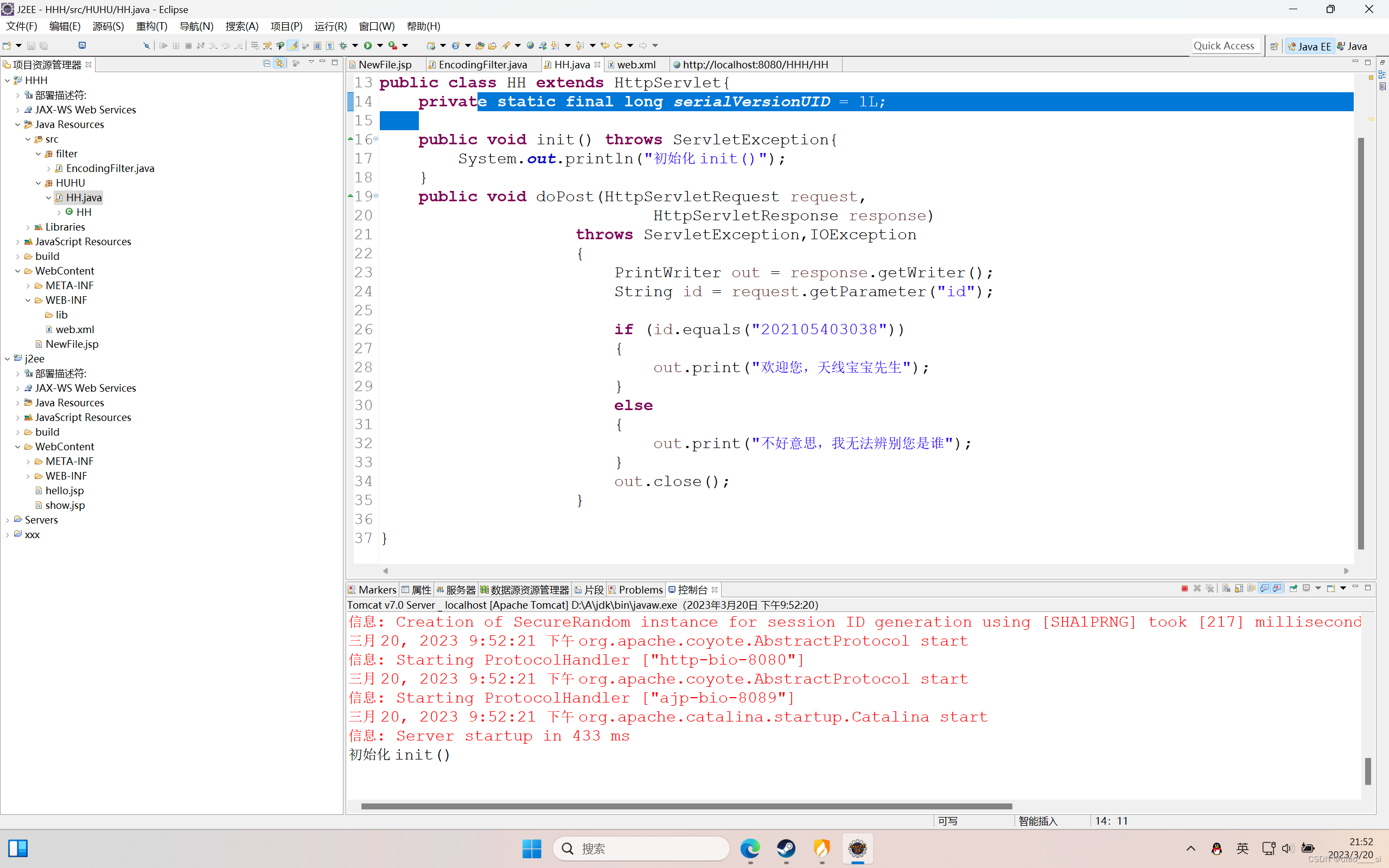Open the 运行(R) menu
Screen dimensions: 1389x868
[330, 27]
